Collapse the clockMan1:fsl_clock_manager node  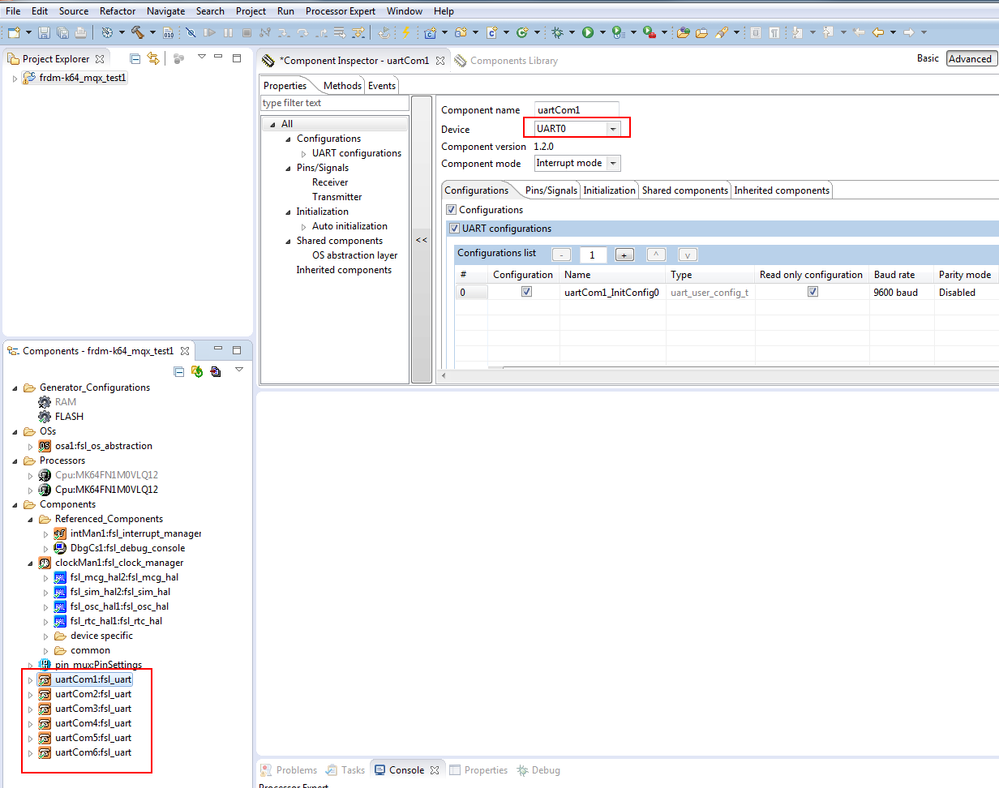(x=30, y=563)
